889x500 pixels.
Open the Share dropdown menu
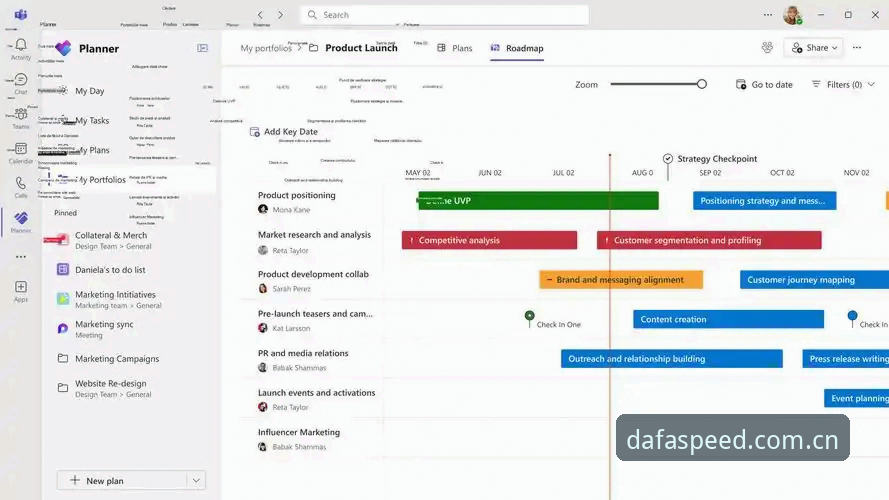point(814,48)
